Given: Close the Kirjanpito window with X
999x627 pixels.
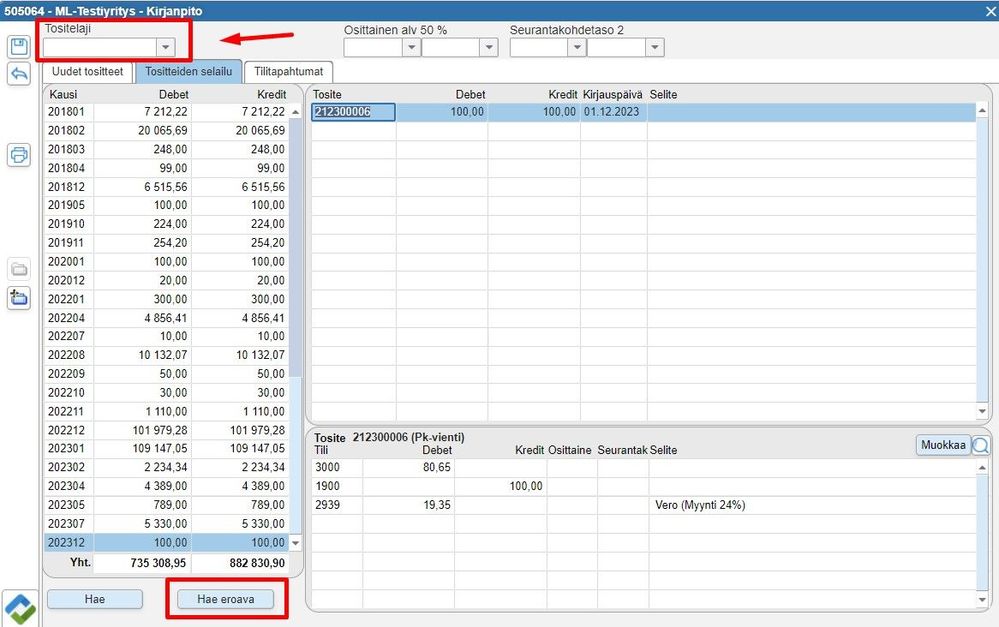Looking at the screenshot, I should coord(986,11).
